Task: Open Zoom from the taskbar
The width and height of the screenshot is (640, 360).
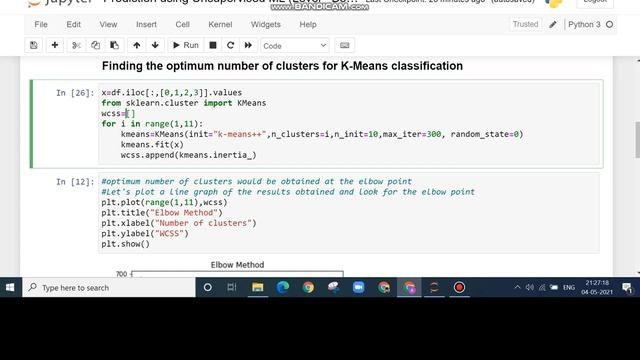Action: 358,288
